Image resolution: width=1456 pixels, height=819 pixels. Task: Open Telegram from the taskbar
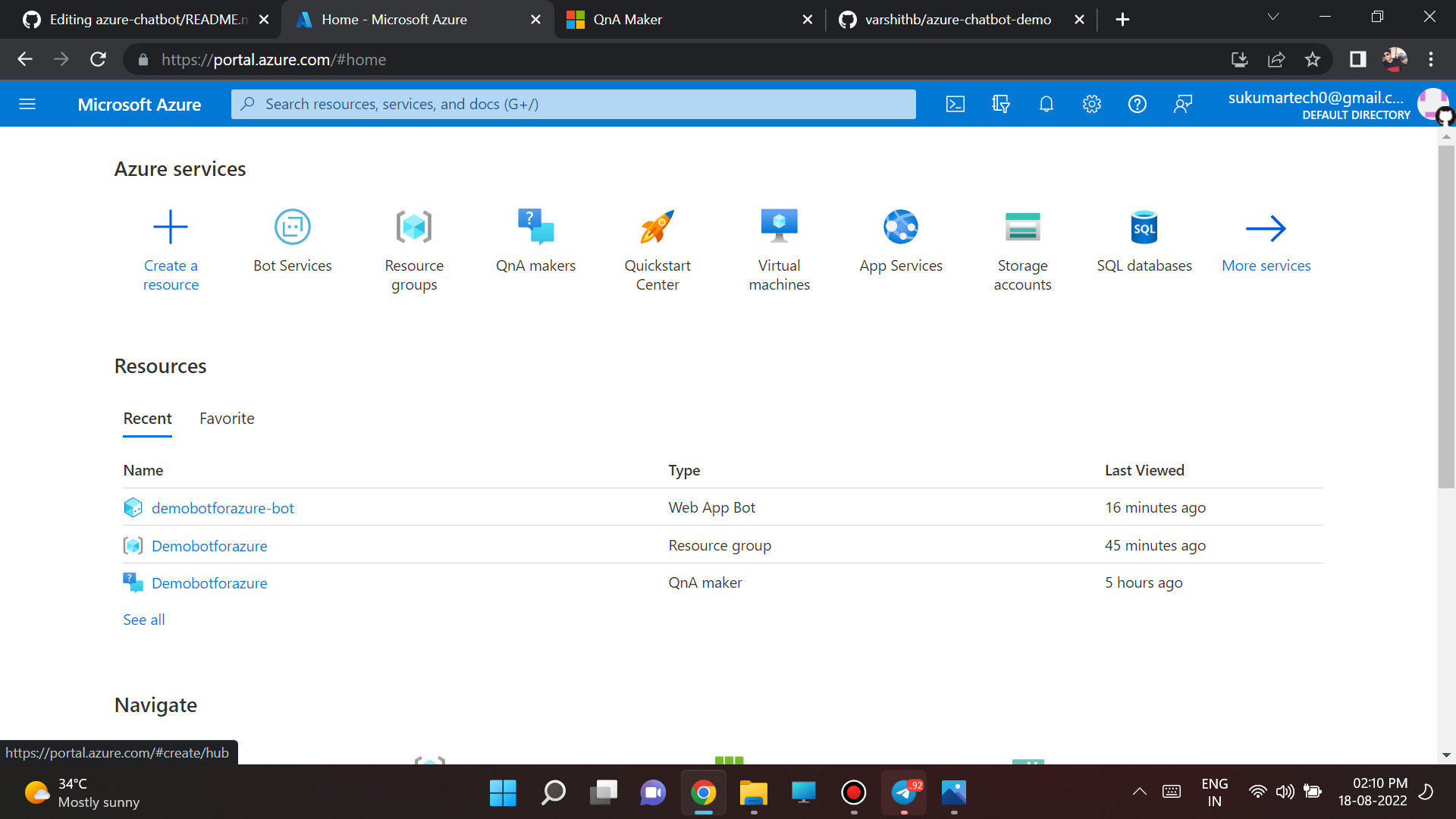tap(903, 792)
